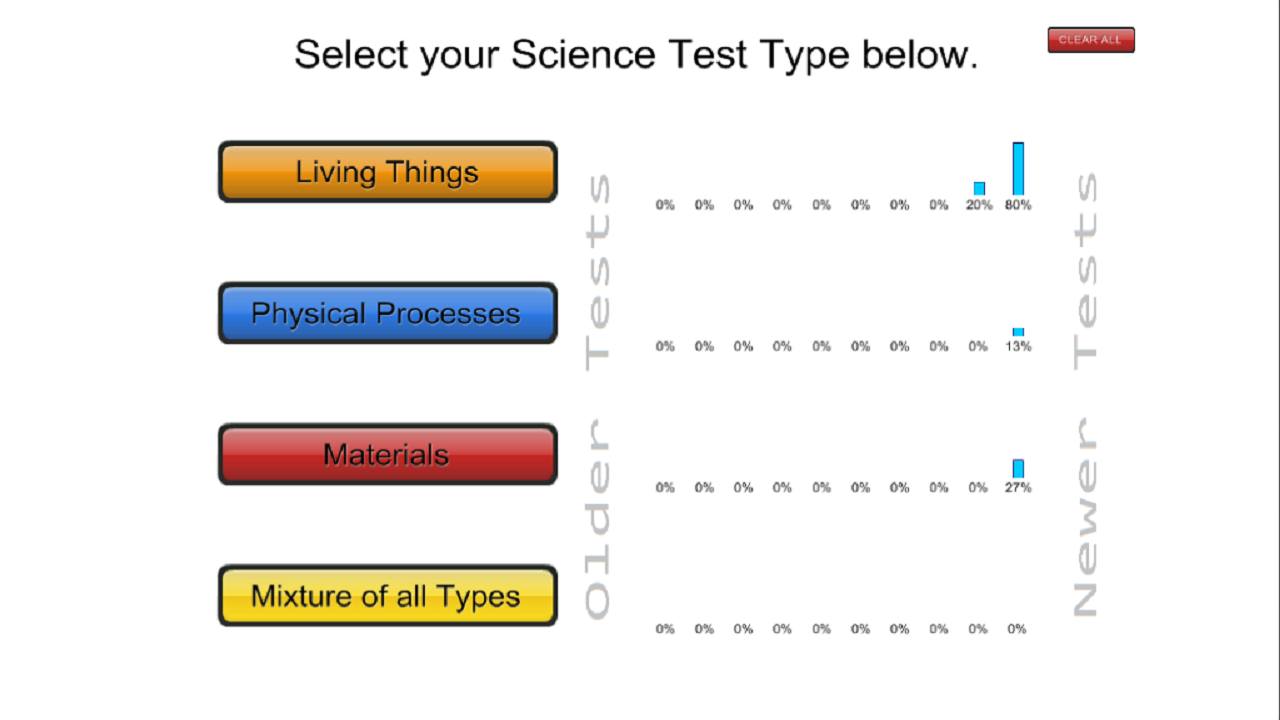Click the 13% score bar for Physical Processes
The height and width of the screenshot is (720, 1280).
click(1018, 332)
